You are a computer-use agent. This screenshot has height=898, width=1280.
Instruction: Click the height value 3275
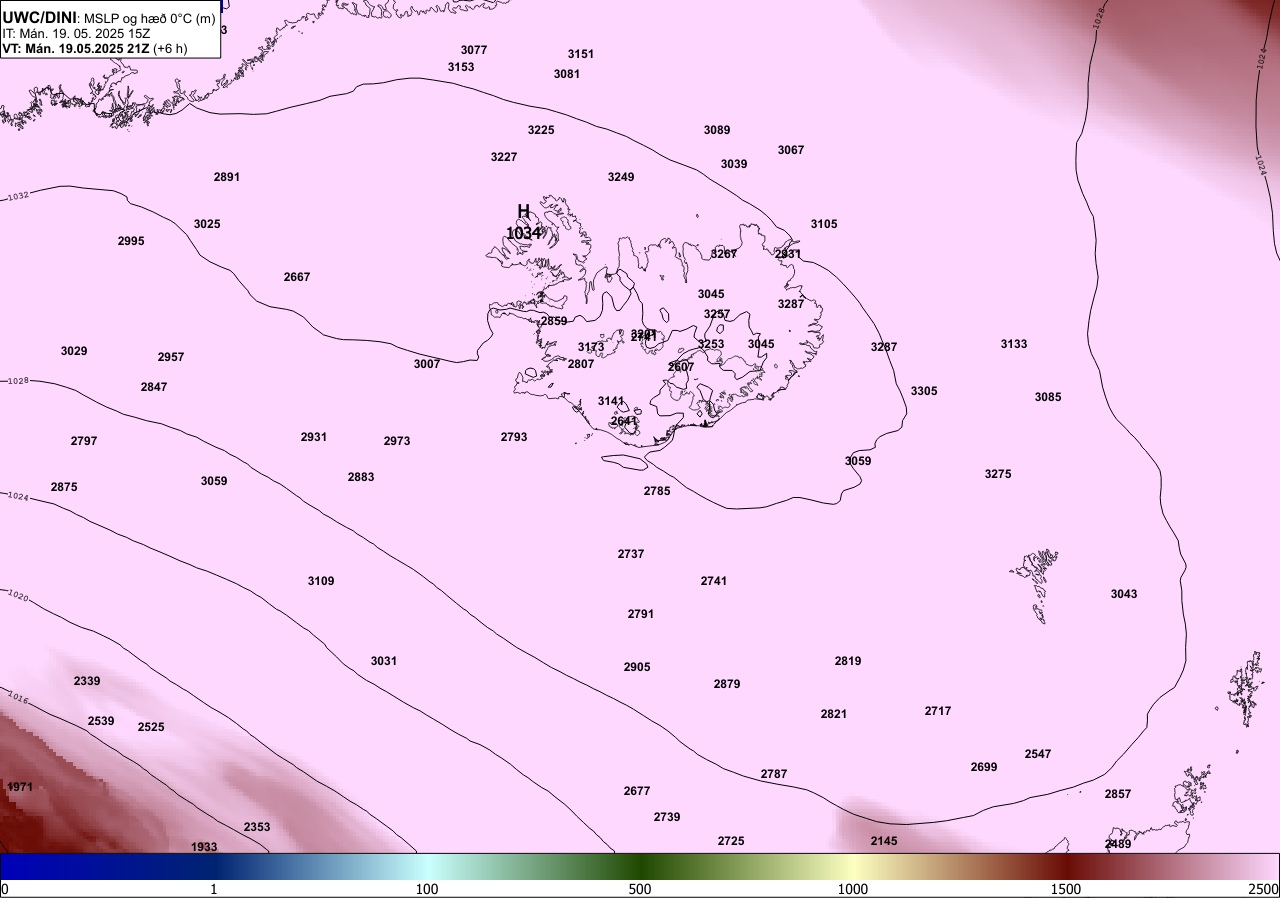click(998, 474)
